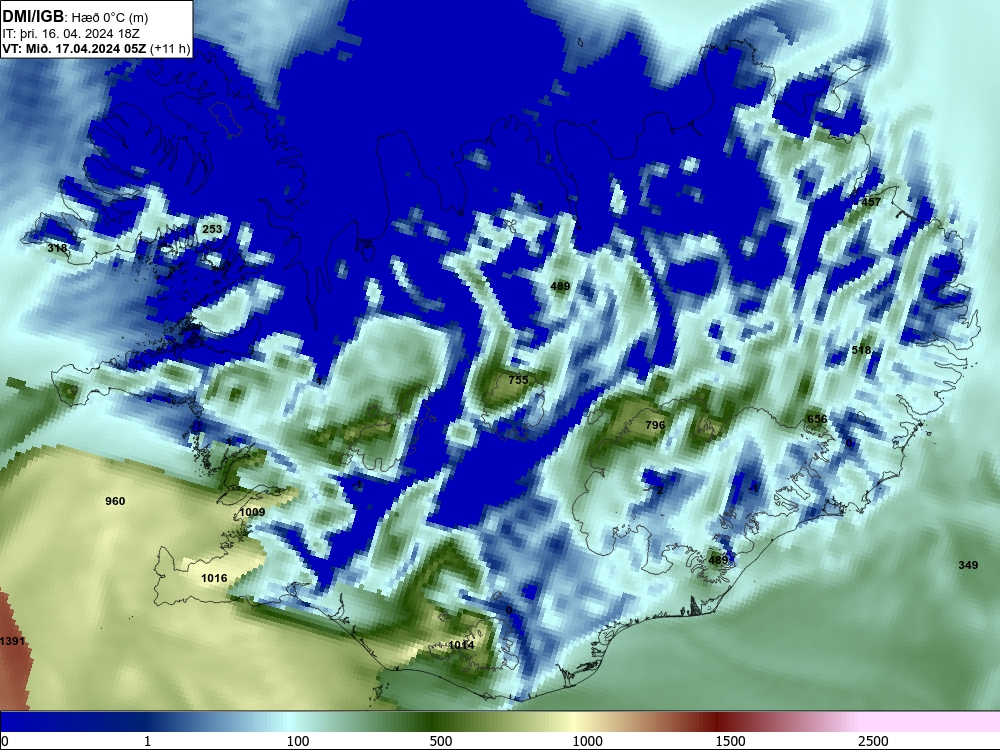Click the color scale tick label 2500
The image size is (1000, 750).
coord(873,741)
